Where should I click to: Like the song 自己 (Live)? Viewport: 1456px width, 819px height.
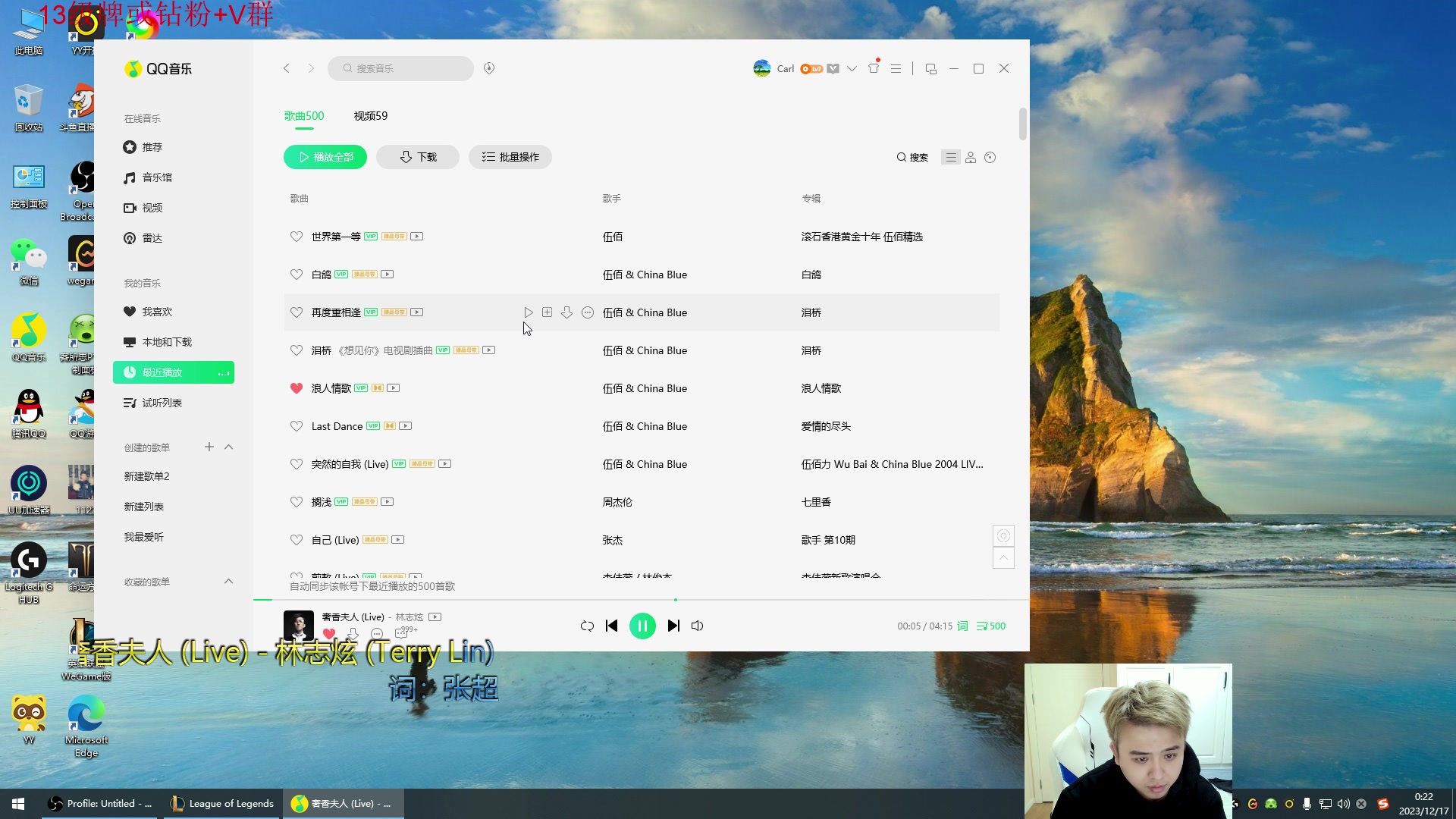click(297, 540)
